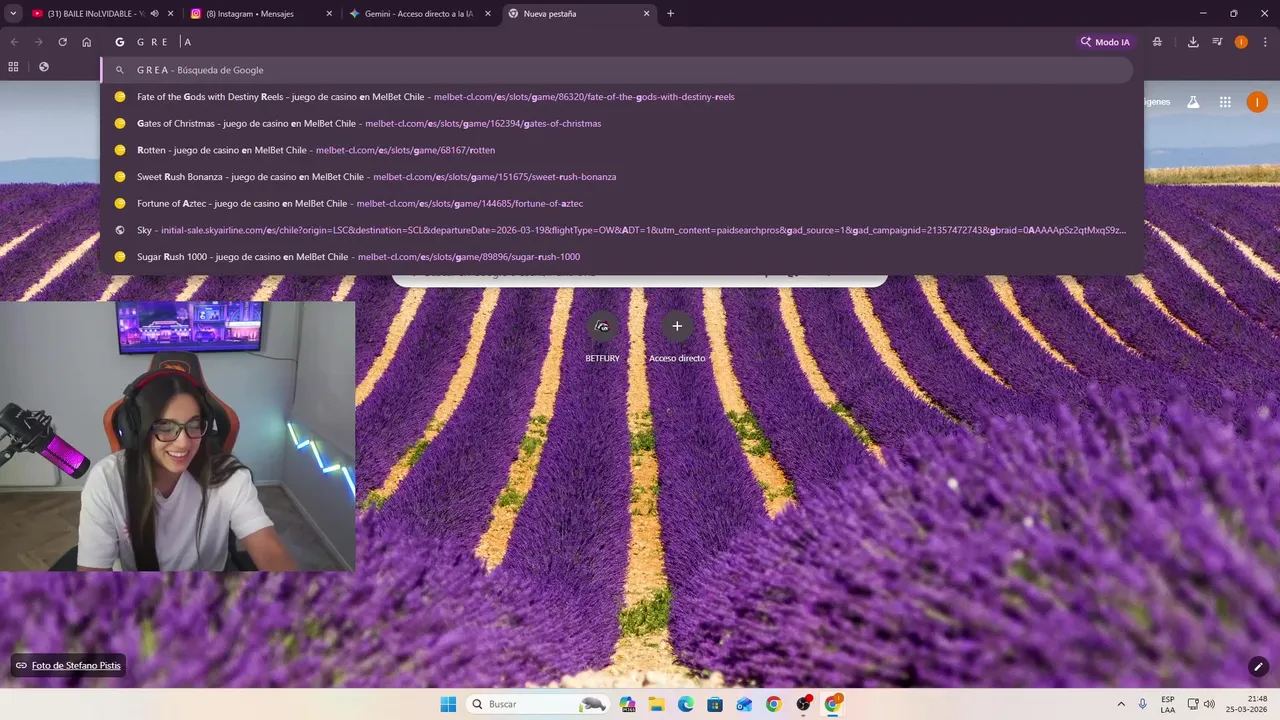Select Sky airline suggestion
Viewport: 1280px width, 720px height.
(x=618, y=230)
